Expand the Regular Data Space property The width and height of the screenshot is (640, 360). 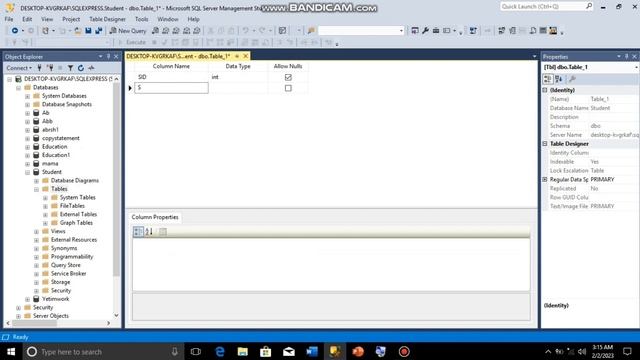(545, 180)
